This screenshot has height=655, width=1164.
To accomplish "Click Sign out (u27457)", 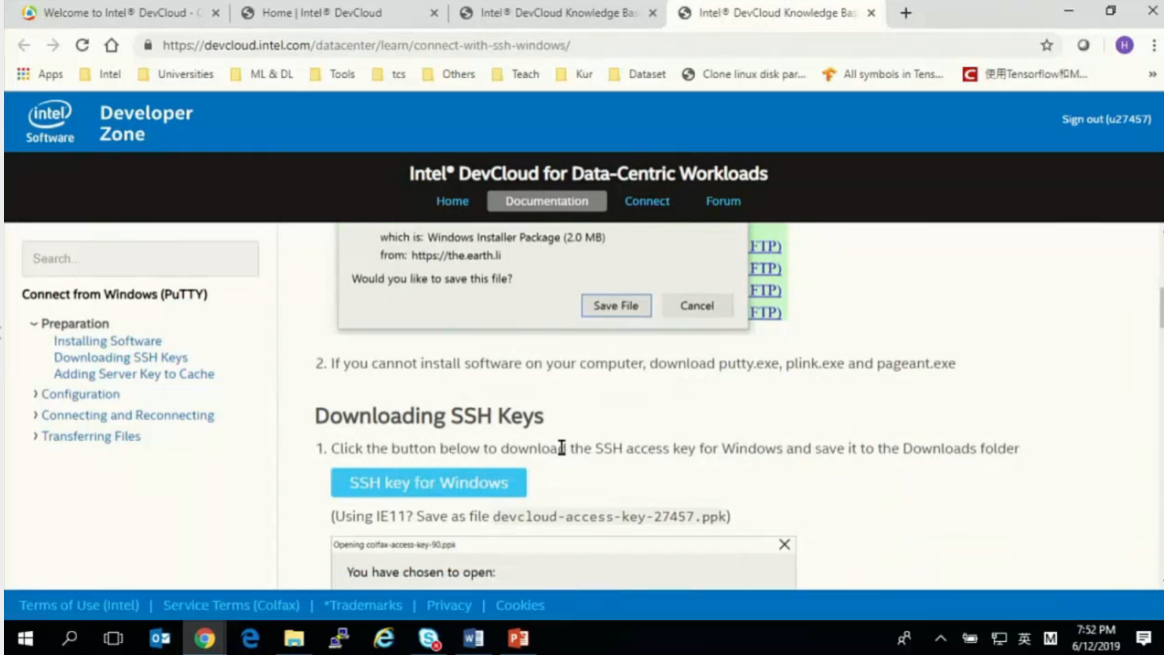I will tap(1106, 119).
